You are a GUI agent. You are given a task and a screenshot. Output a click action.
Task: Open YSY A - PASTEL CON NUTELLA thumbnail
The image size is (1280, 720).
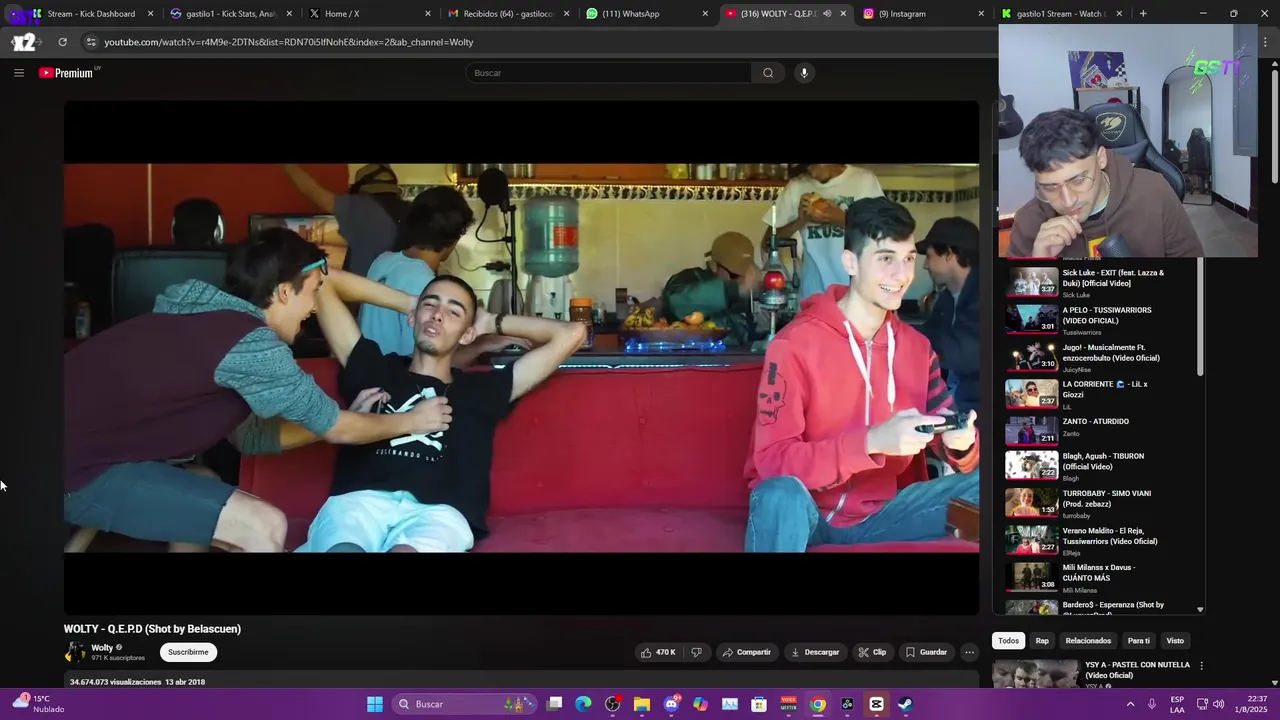1036,674
